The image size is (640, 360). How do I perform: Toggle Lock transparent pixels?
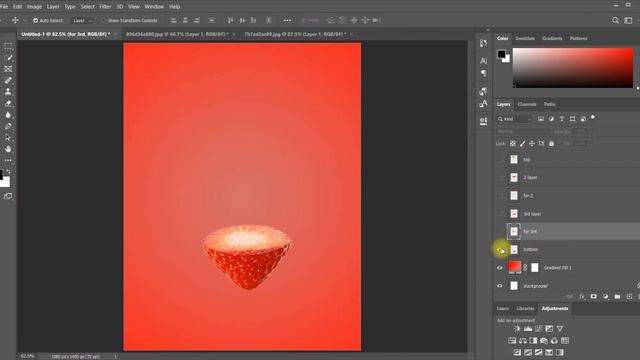513,144
